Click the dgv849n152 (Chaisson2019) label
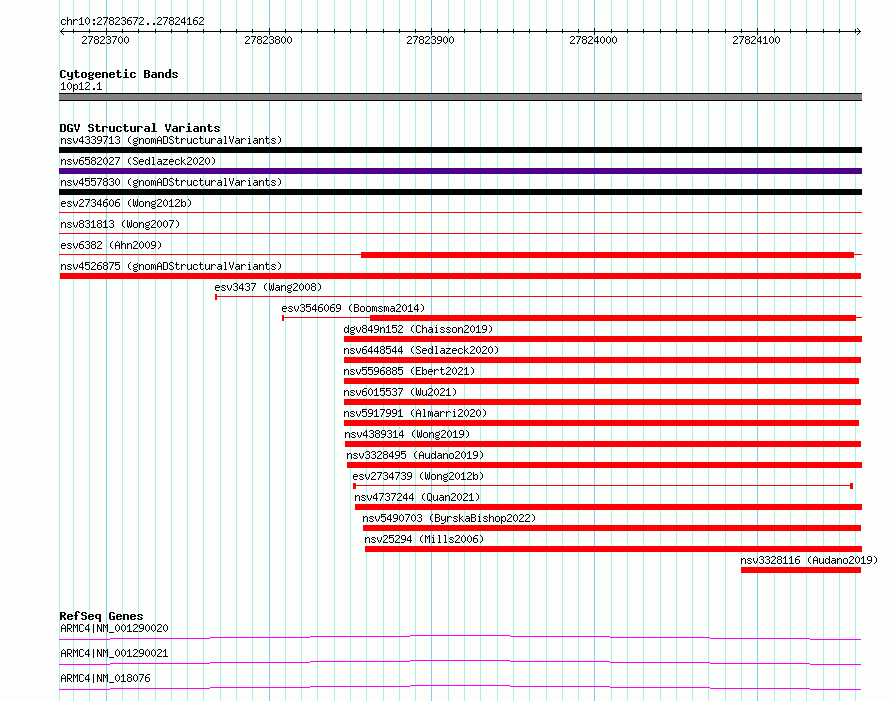The height and width of the screenshot is (701, 890). coord(418,329)
